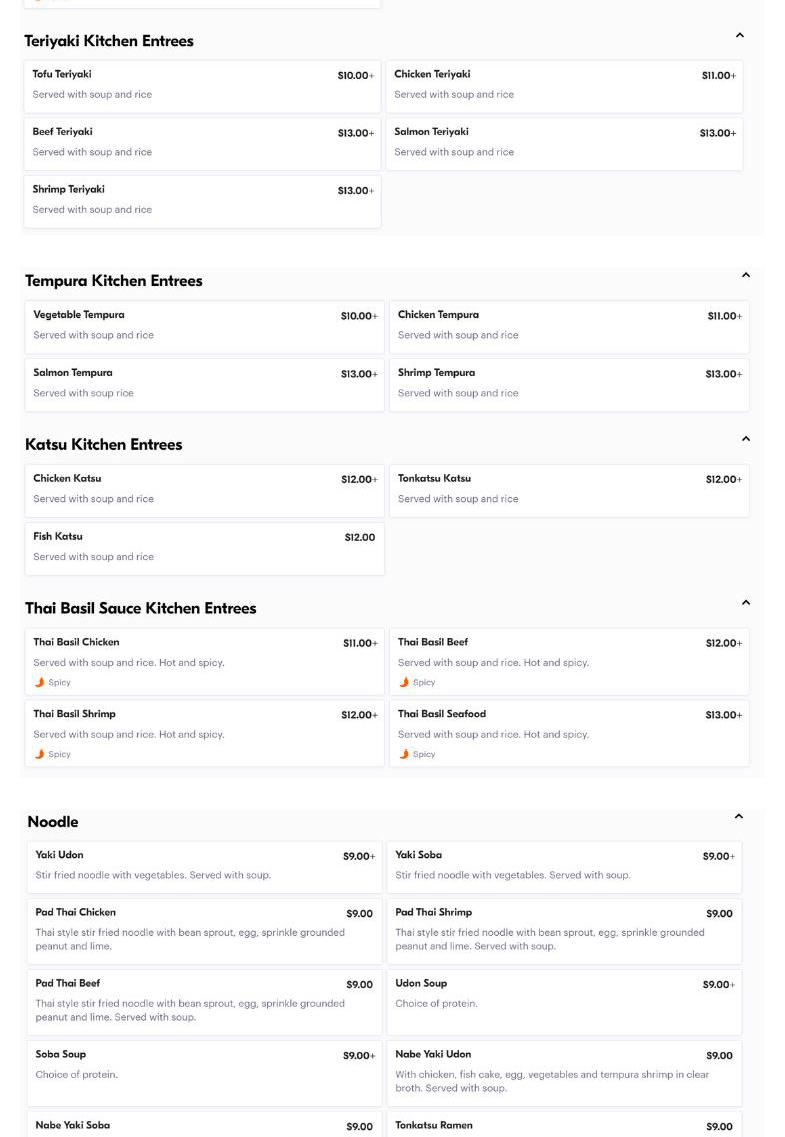Choose Pad Thai Shrimp noodle dish
The width and height of the screenshot is (785, 1137).
click(x=564, y=930)
